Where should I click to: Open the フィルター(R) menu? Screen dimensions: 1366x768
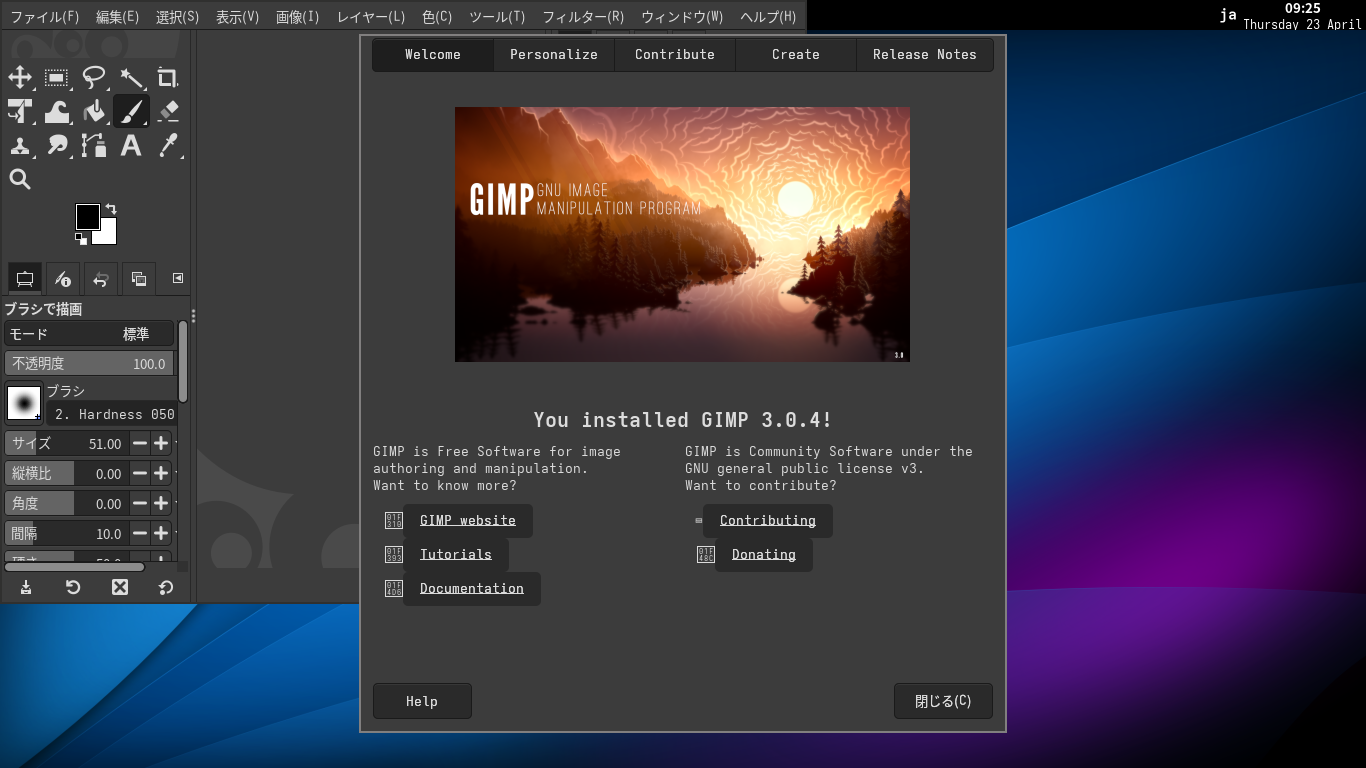582,16
